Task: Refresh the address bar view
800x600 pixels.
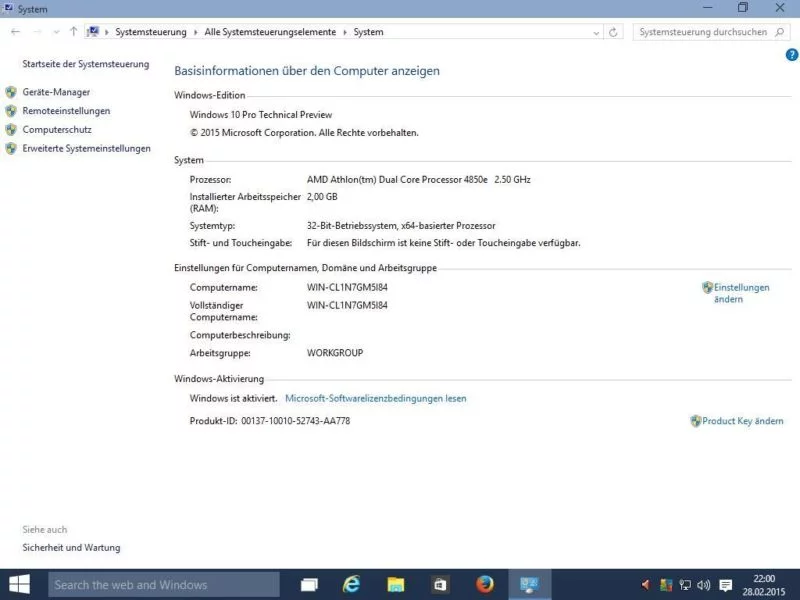Action: (613, 32)
